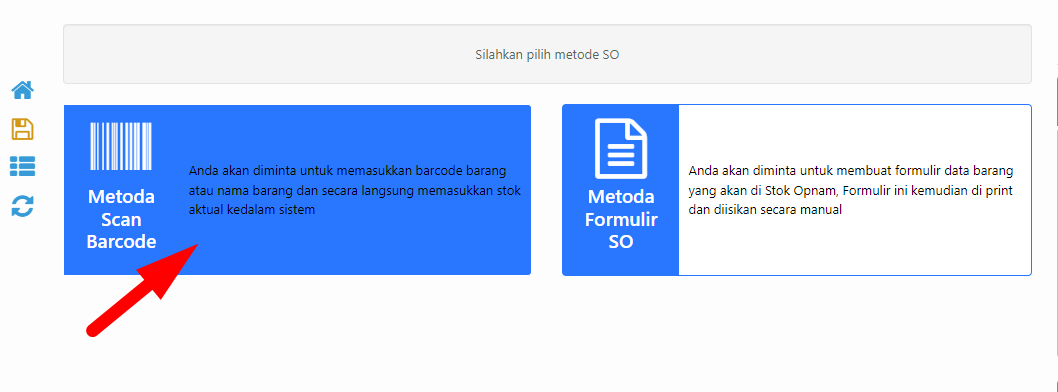Click the 'SO' text in the Formulir card heading
The width and height of the screenshot is (1058, 392).
coord(621,242)
